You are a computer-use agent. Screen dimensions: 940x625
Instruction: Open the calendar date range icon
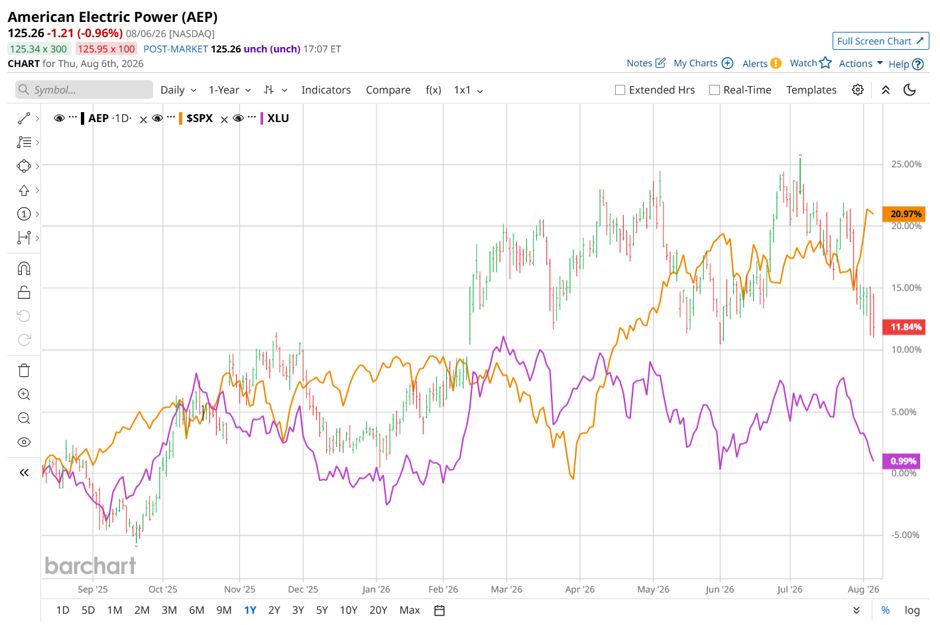439,611
